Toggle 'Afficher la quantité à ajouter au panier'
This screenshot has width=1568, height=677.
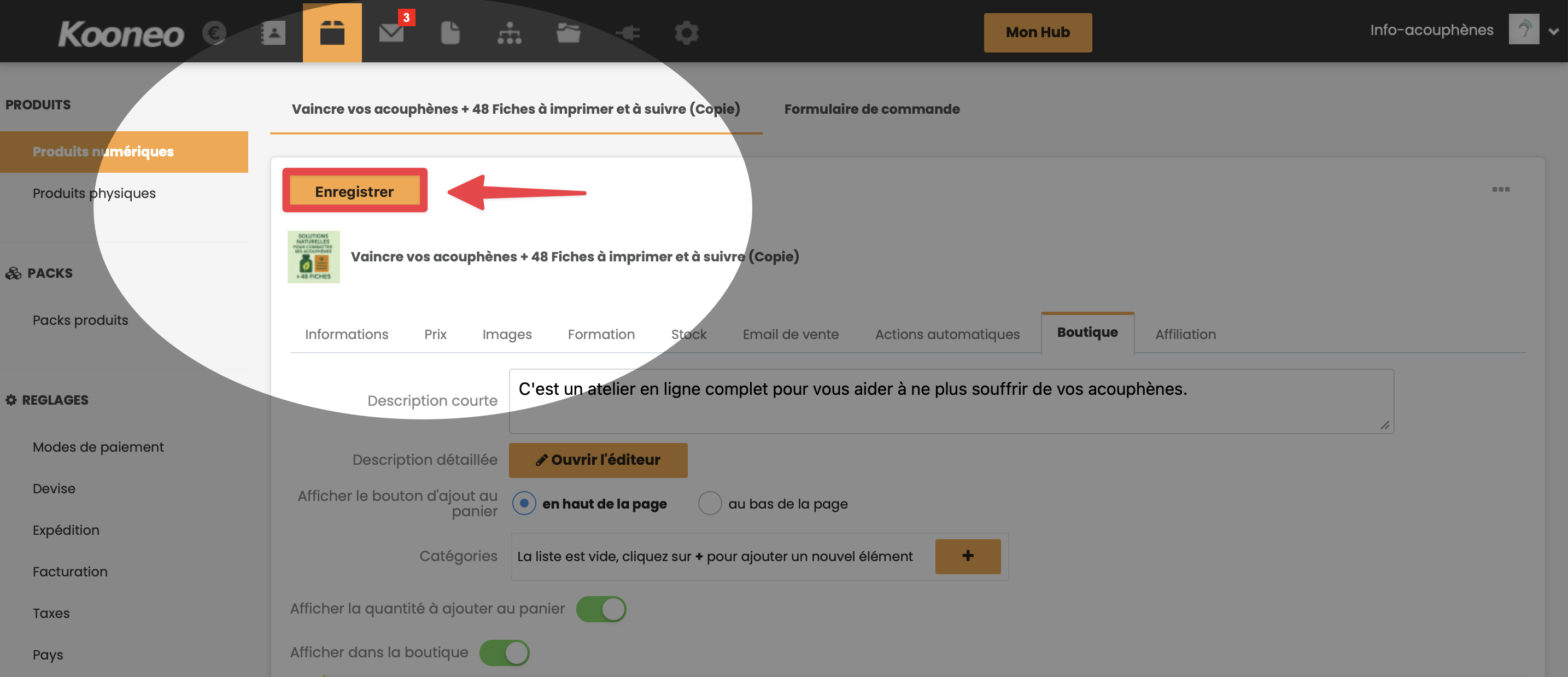pyautogui.click(x=601, y=609)
